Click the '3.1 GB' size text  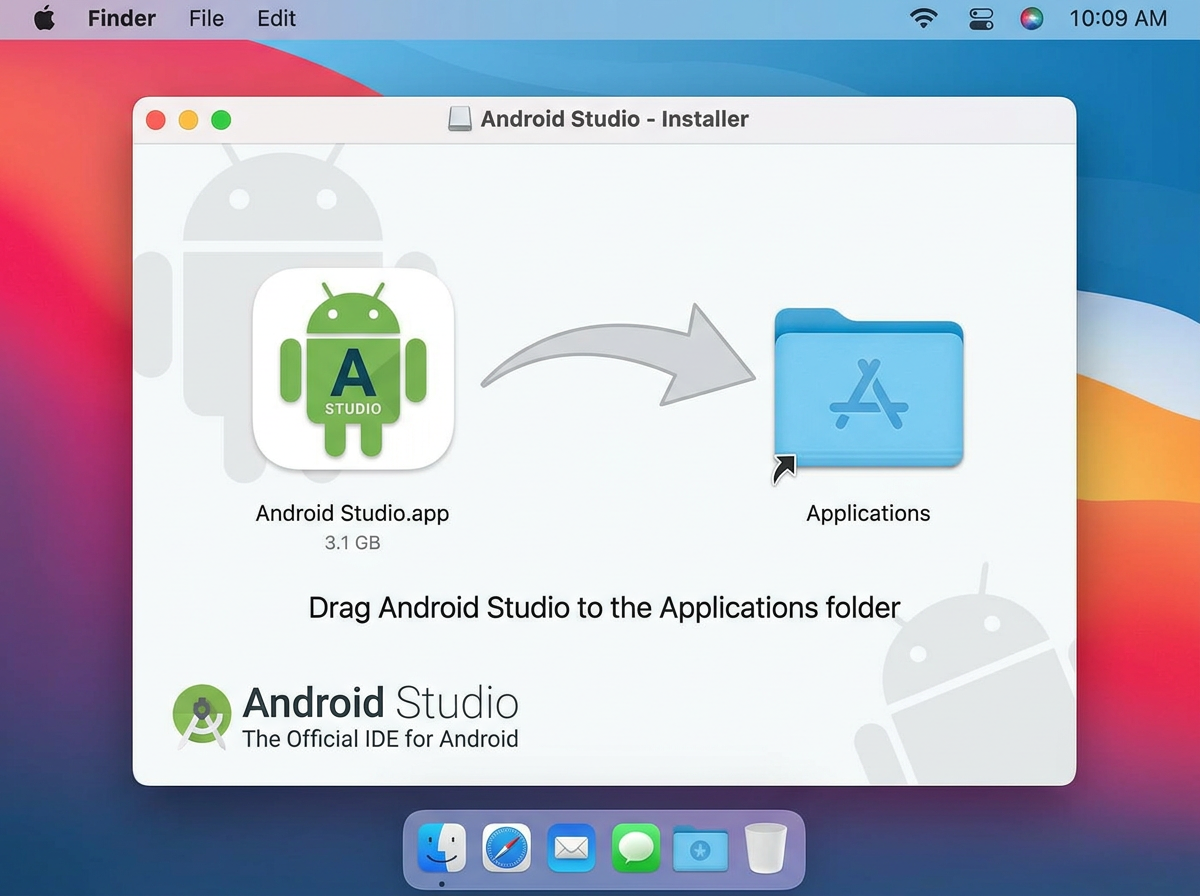tap(352, 543)
